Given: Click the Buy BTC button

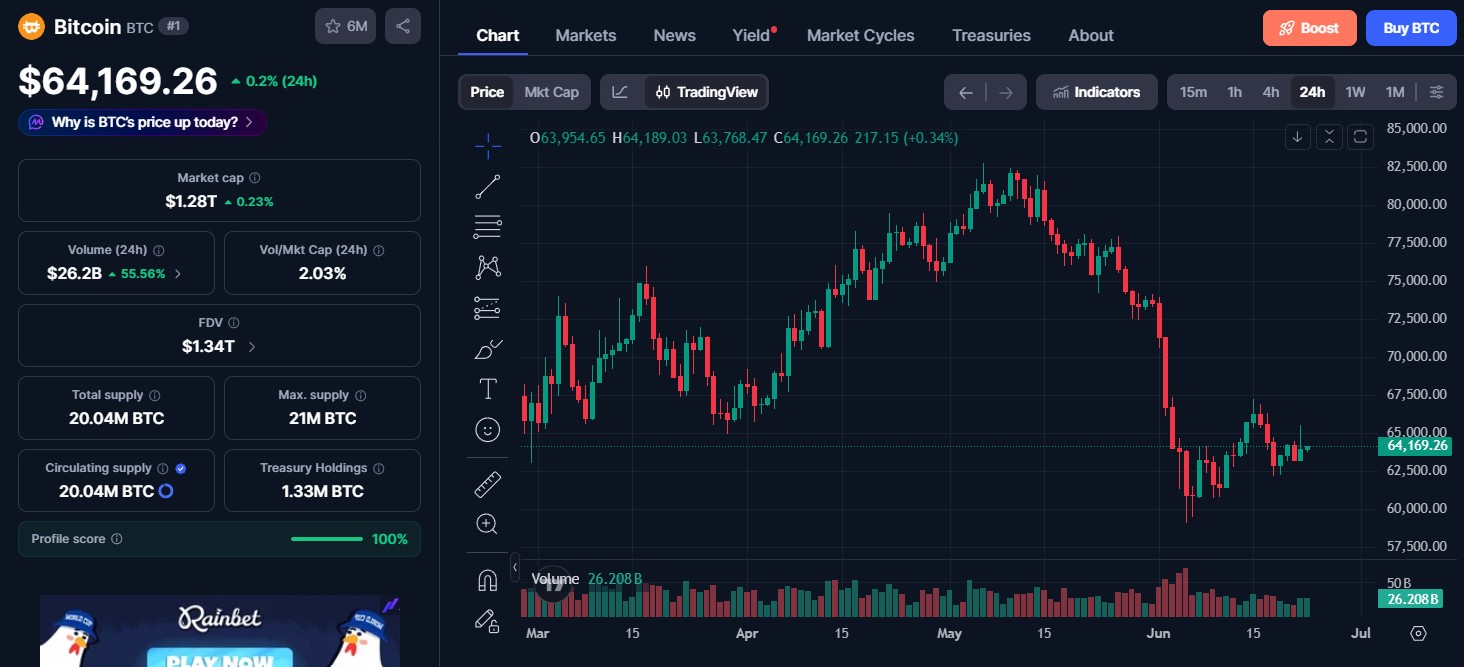Looking at the screenshot, I should point(1411,28).
